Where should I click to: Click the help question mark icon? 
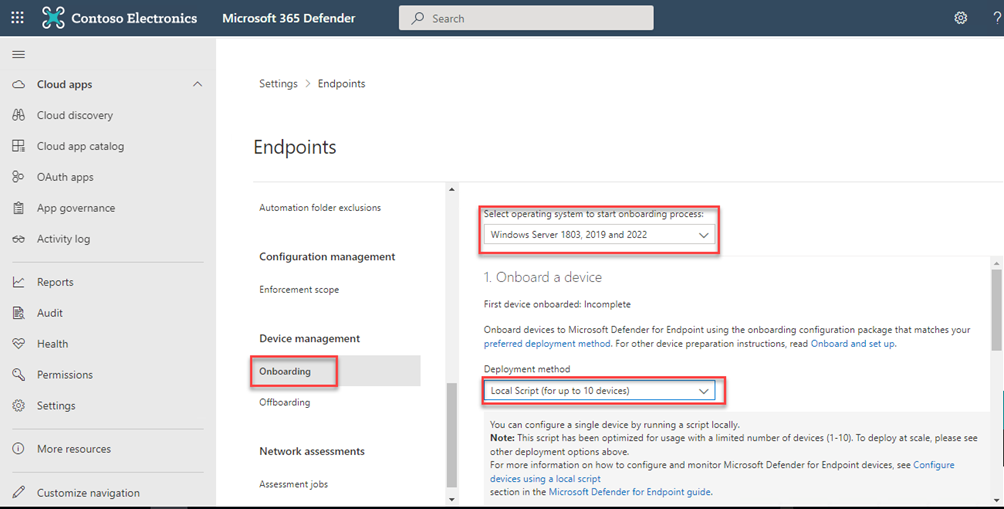click(x=997, y=18)
